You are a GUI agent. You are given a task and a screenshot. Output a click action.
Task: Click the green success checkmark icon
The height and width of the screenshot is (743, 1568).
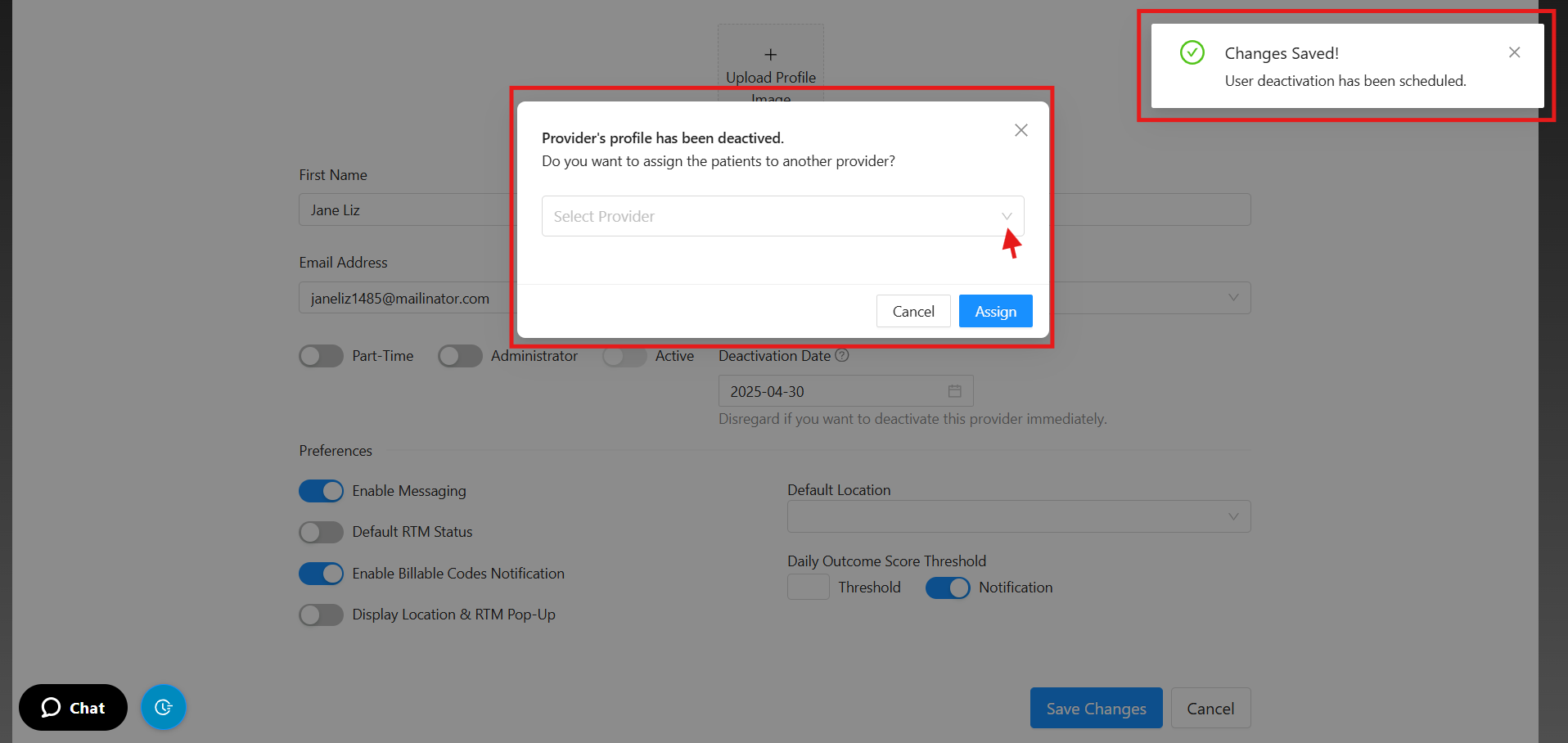tap(1192, 53)
